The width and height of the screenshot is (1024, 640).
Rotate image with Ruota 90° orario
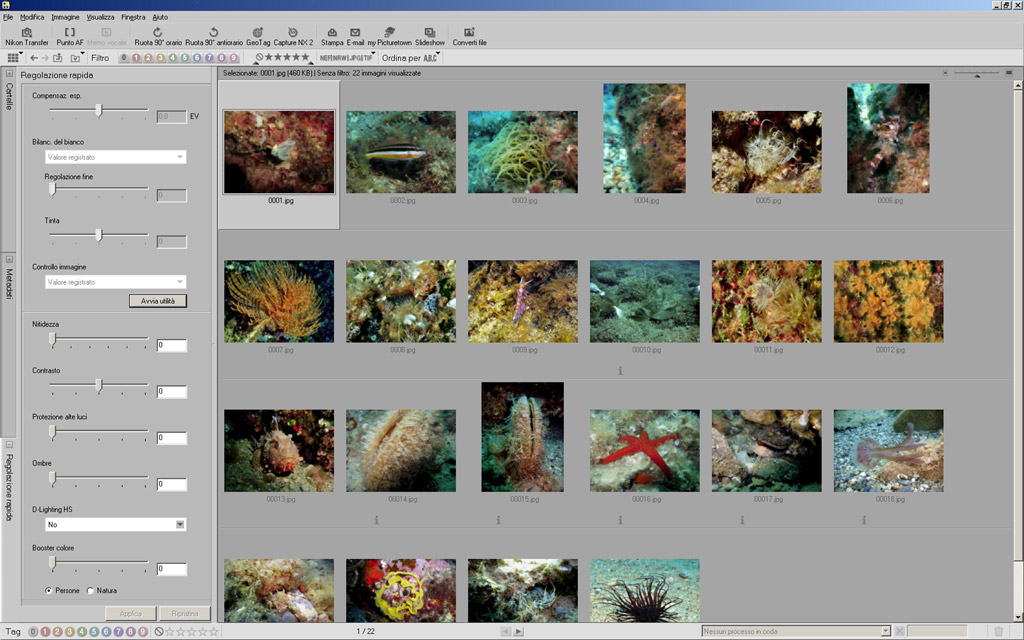158,37
